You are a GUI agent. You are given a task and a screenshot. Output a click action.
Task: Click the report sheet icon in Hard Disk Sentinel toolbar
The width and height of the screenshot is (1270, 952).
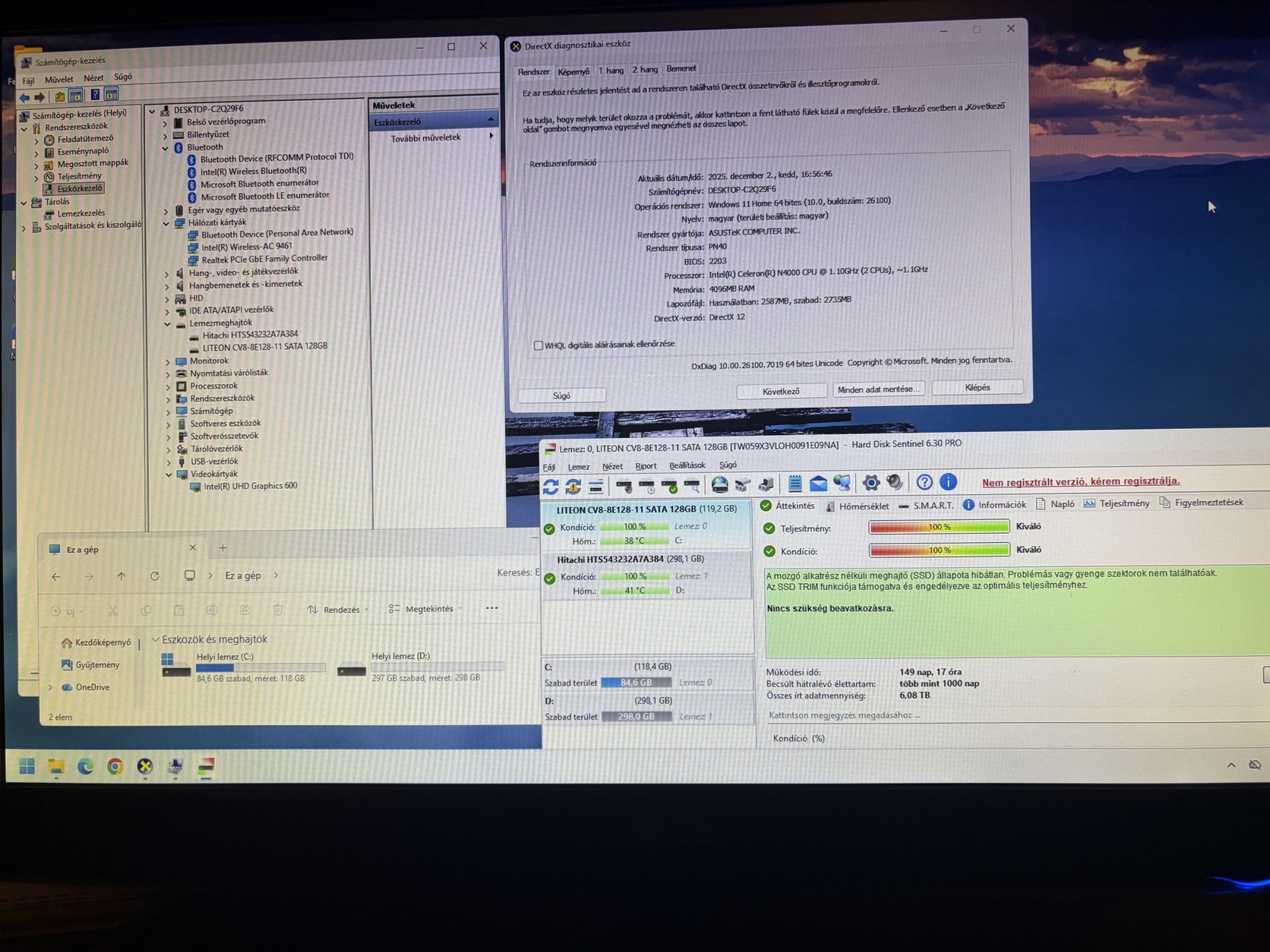point(795,484)
